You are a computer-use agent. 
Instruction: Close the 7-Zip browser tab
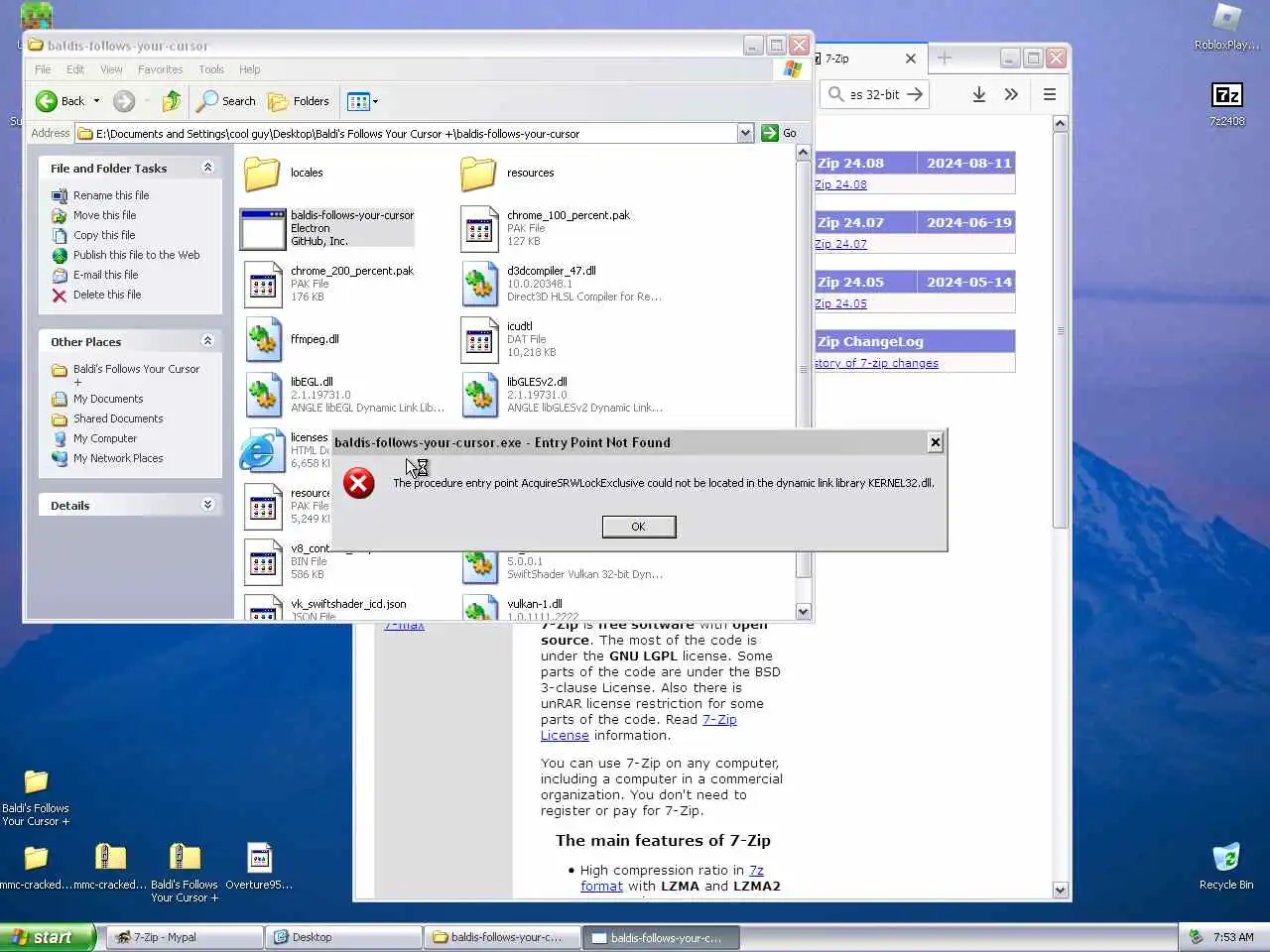[910, 59]
